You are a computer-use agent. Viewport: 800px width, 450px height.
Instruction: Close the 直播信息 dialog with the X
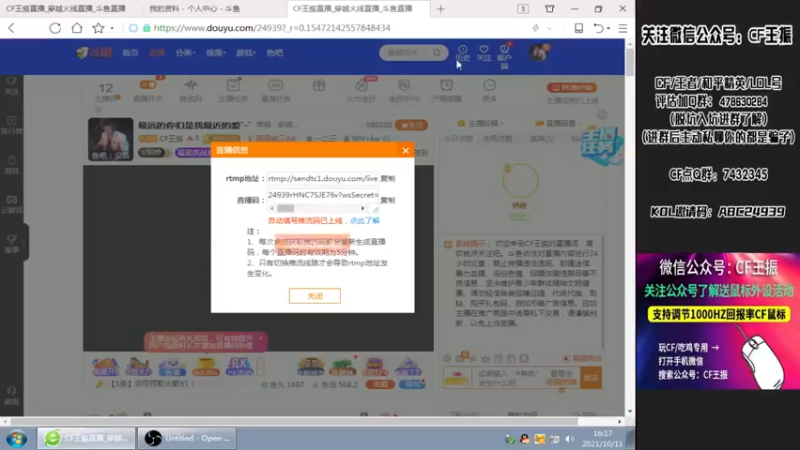pyautogui.click(x=406, y=150)
